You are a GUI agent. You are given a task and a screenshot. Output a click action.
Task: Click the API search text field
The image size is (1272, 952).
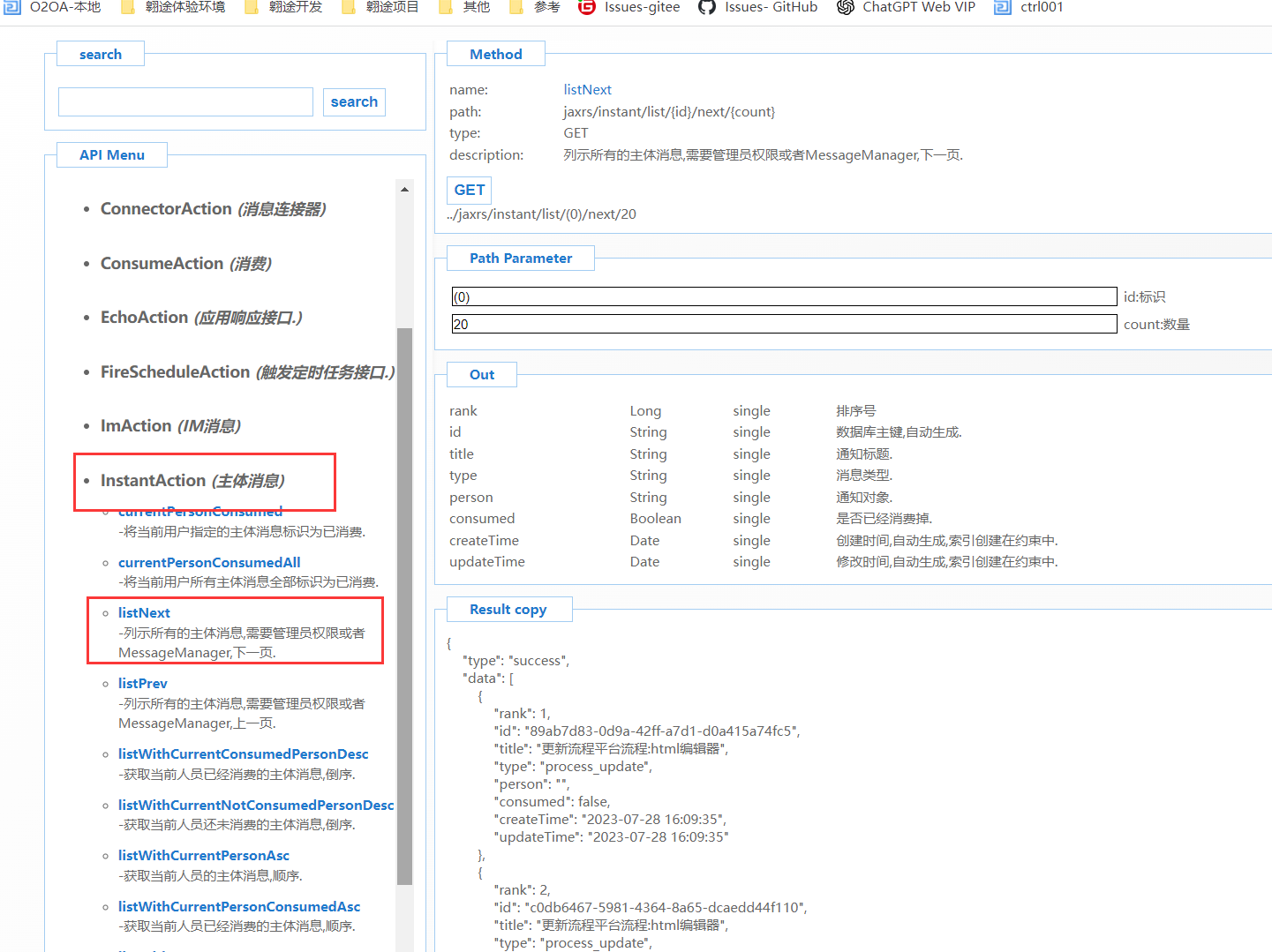185,102
